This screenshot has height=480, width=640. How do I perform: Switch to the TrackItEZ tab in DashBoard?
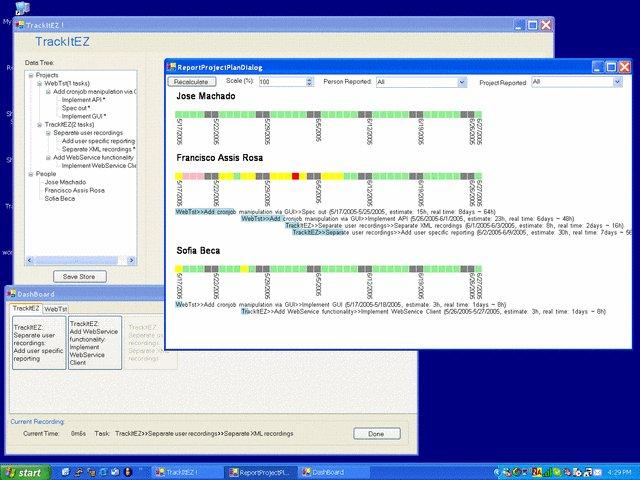tap(25, 309)
